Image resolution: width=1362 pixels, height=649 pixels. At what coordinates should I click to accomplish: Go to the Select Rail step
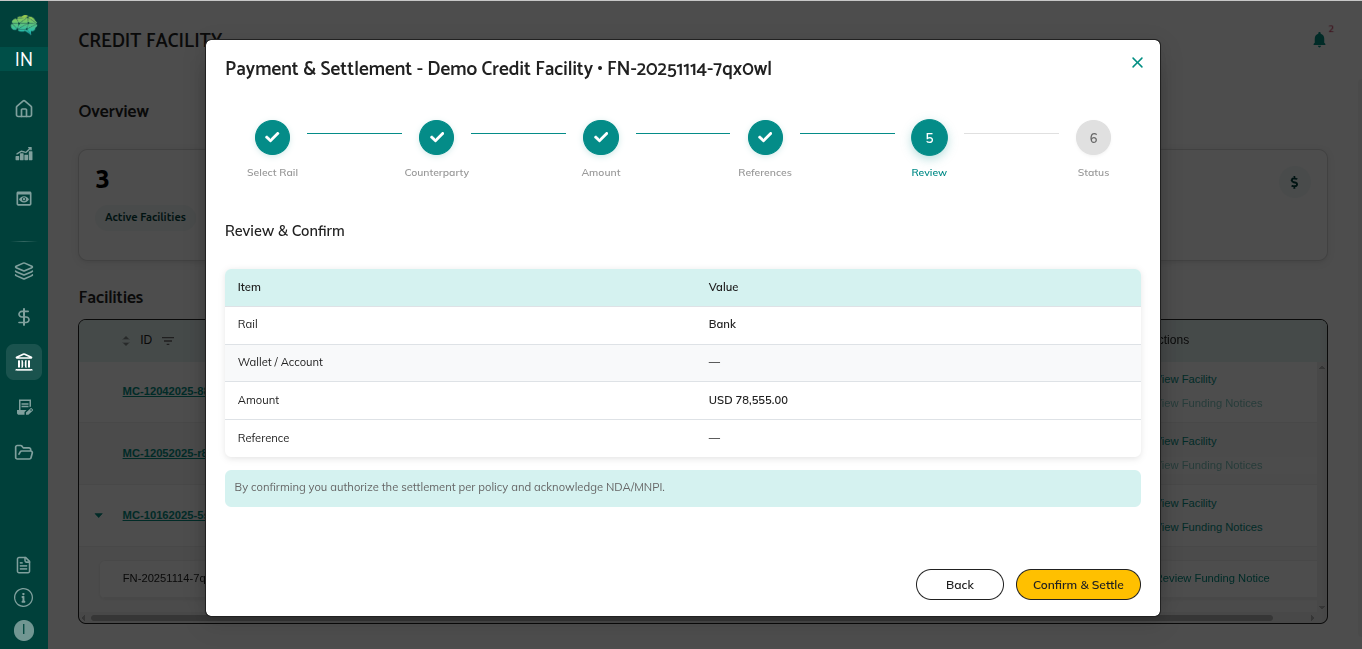272,138
